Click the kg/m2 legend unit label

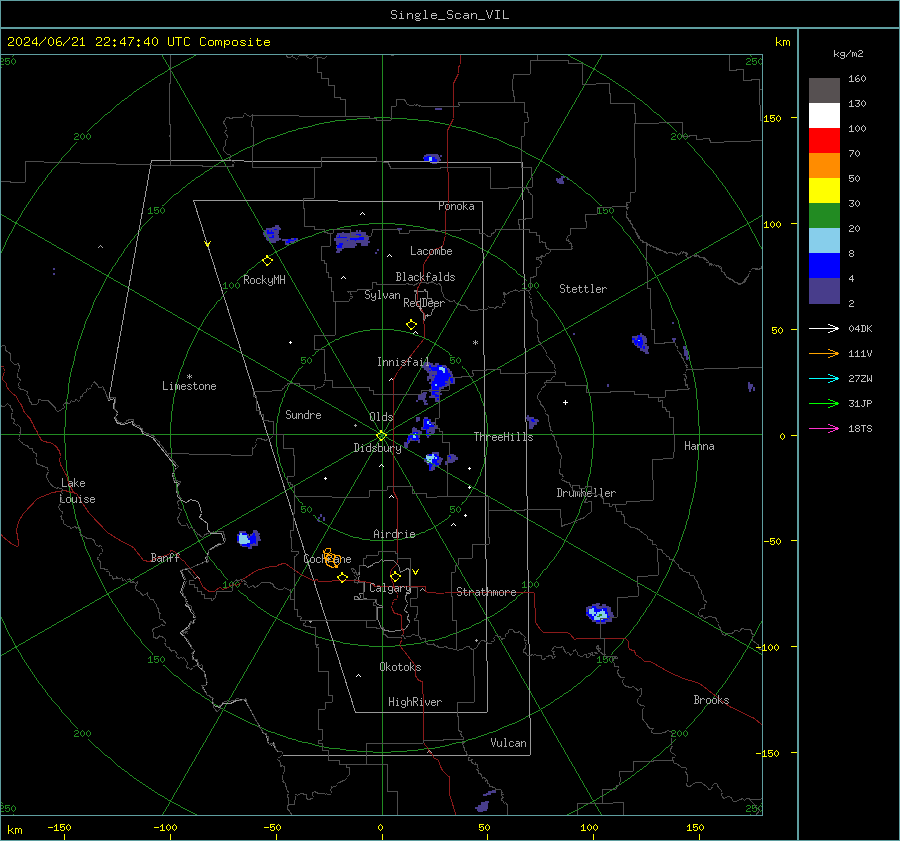[x=848, y=54]
